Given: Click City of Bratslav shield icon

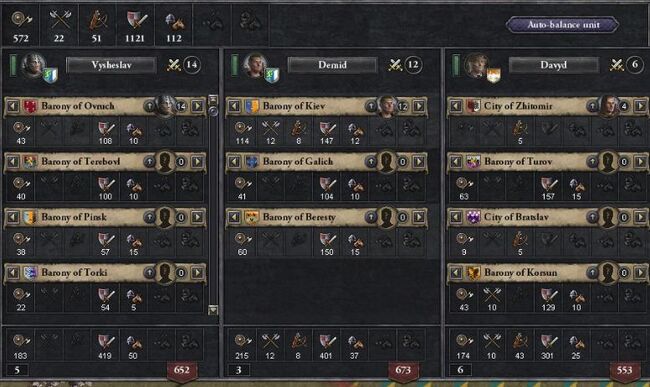Looking at the screenshot, I should (473, 217).
